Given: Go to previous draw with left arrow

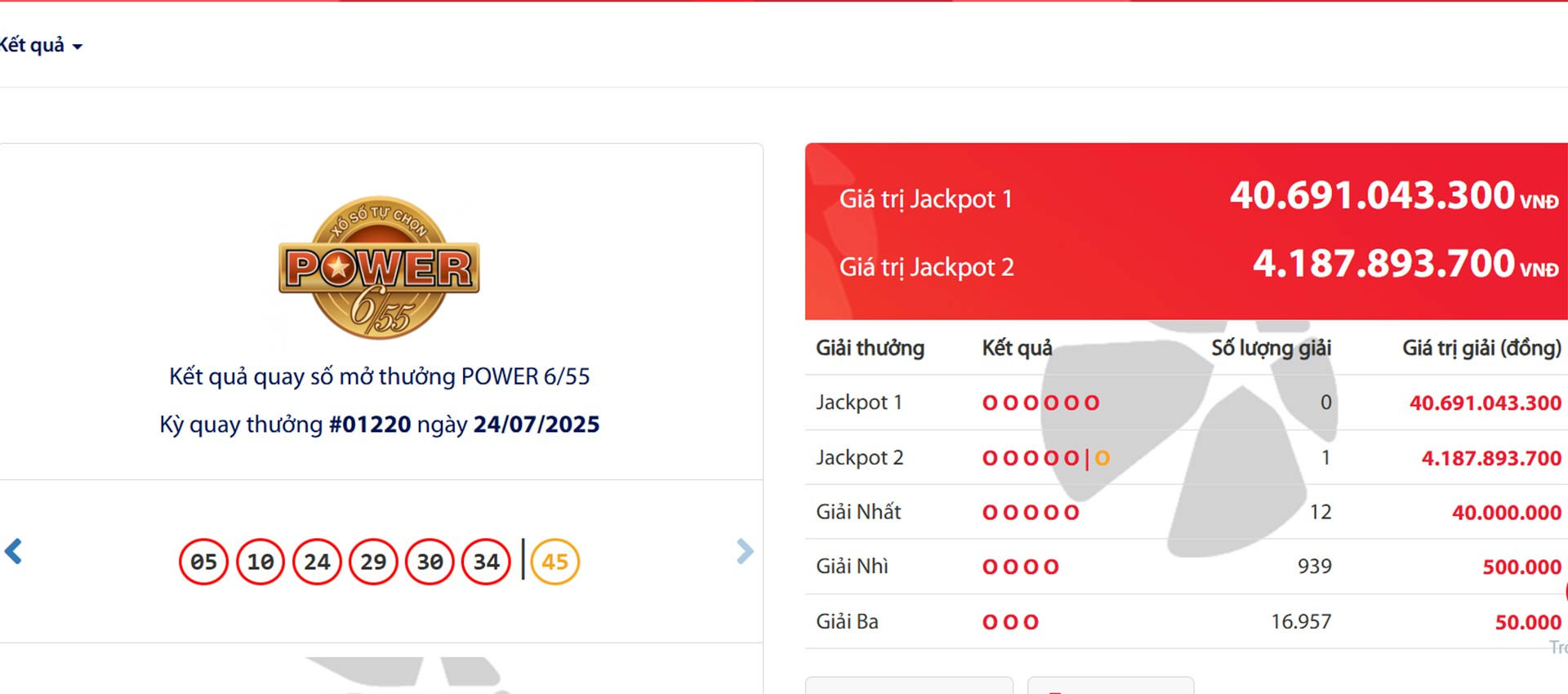Looking at the screenshot, I should point(14,552).
